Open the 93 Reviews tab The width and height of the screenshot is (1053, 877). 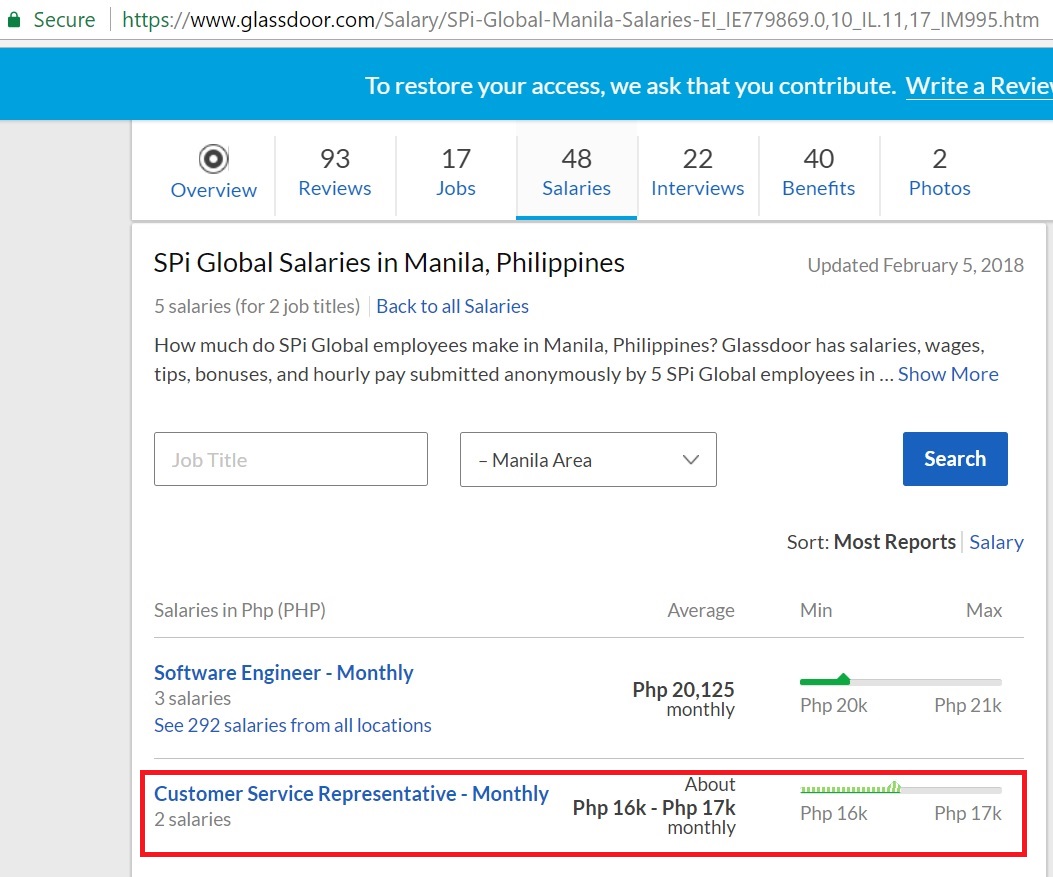coord(334,173)
